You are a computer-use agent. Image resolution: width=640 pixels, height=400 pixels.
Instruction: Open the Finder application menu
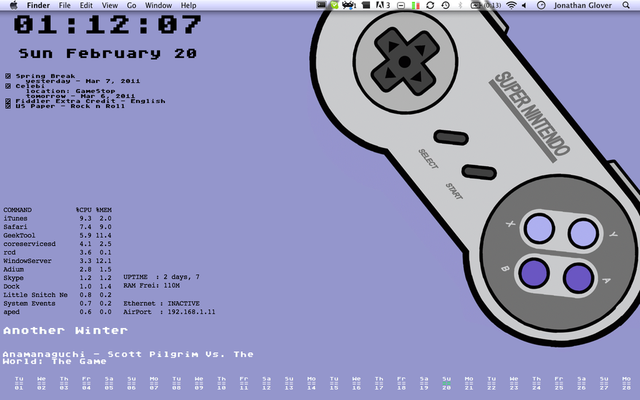pyautogui.click(x=37, y=5)
